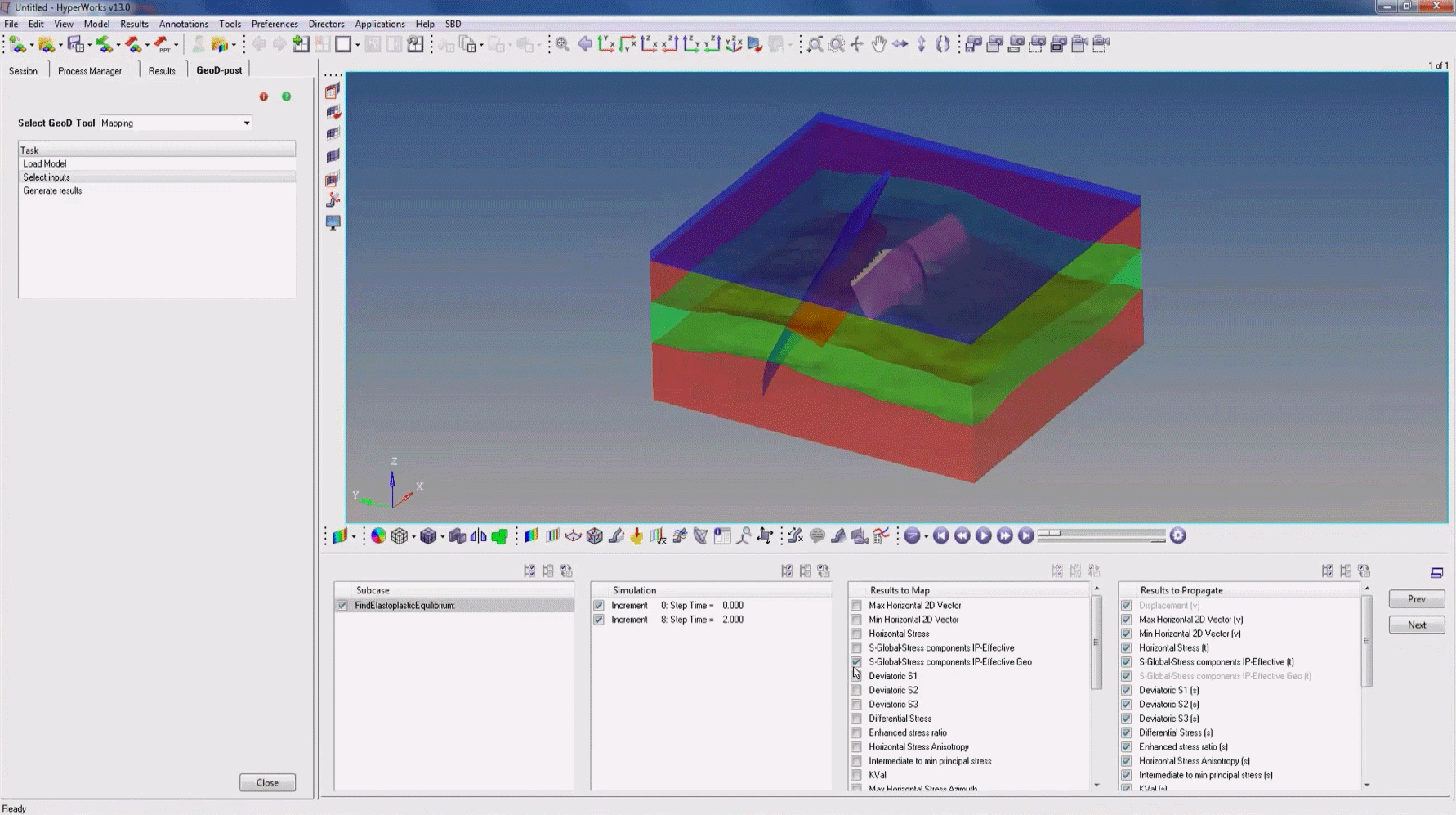Click the zoom magnifier view icon
The width and height of the screenshot is (1456, 815).
pos(563,44)
